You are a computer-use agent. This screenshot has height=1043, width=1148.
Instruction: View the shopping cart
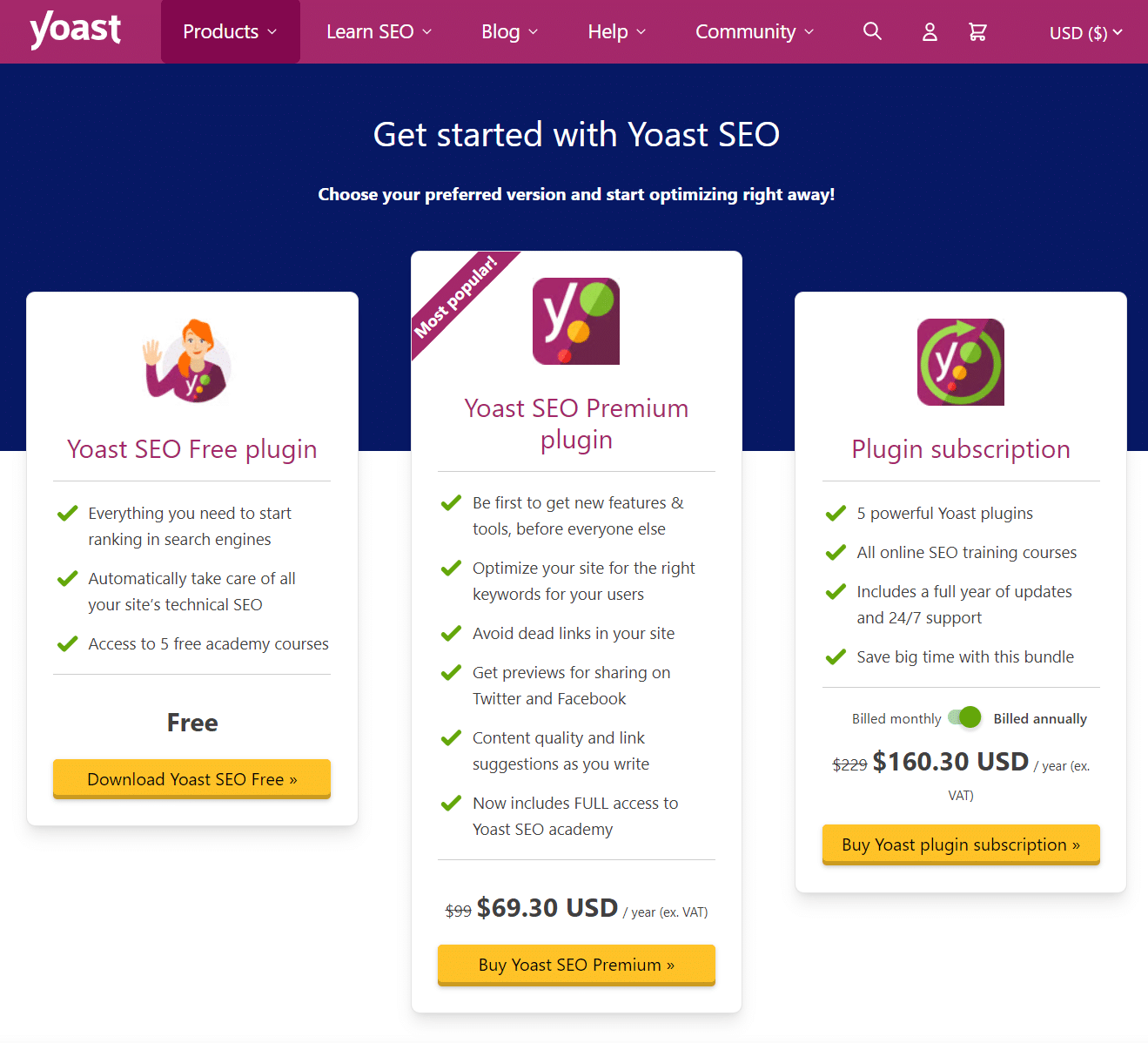tap(977, 31)
